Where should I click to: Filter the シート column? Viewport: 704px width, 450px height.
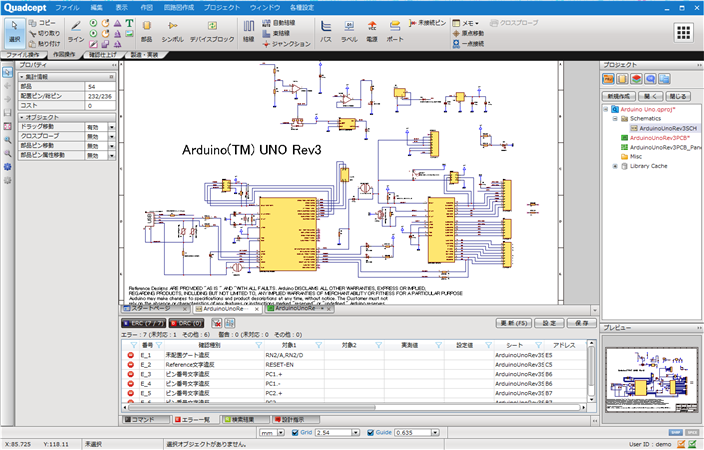click(x=538, y=345)
